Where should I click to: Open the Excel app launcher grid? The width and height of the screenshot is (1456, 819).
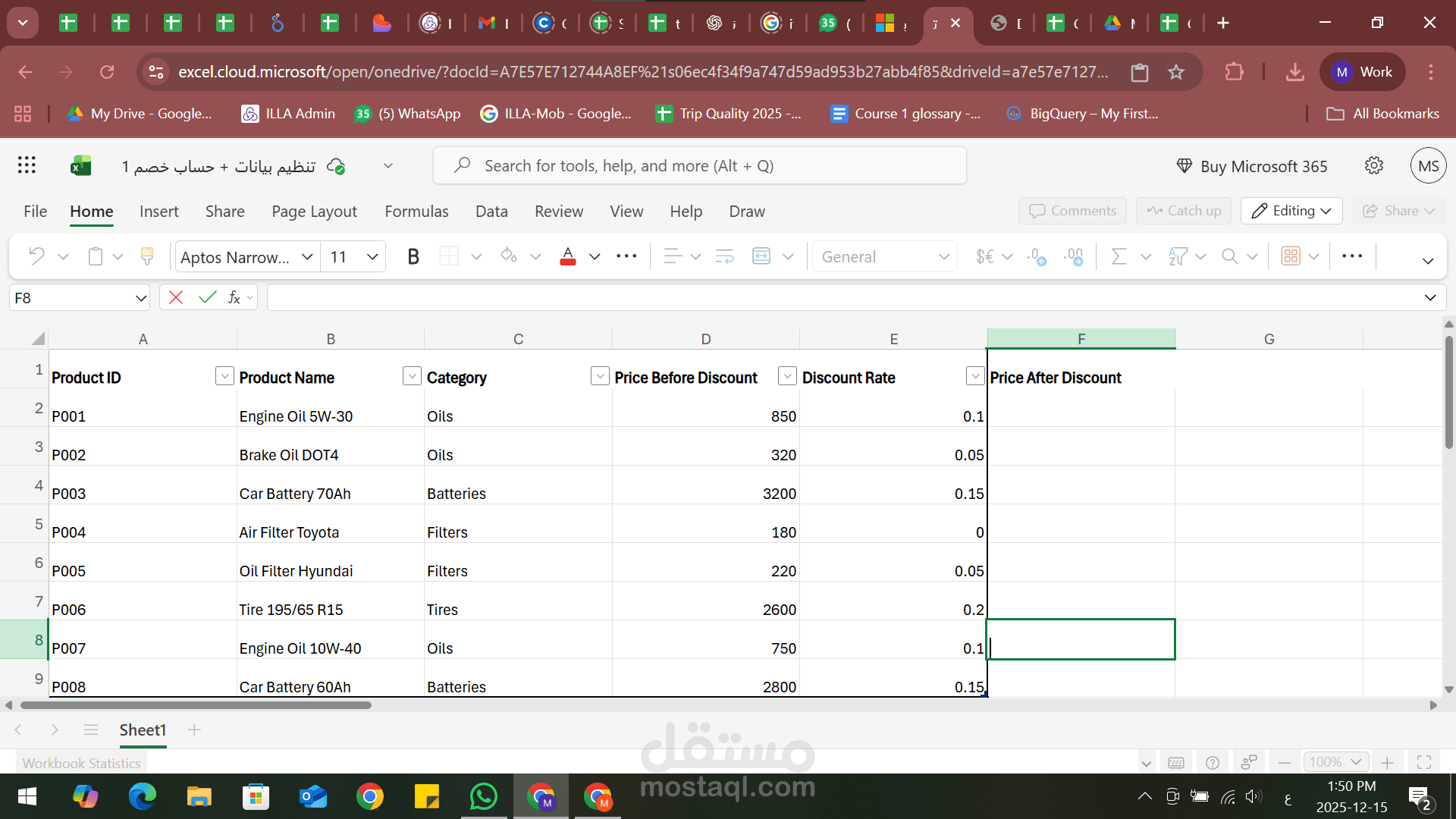pyautogui.click(x=27, y=165)
